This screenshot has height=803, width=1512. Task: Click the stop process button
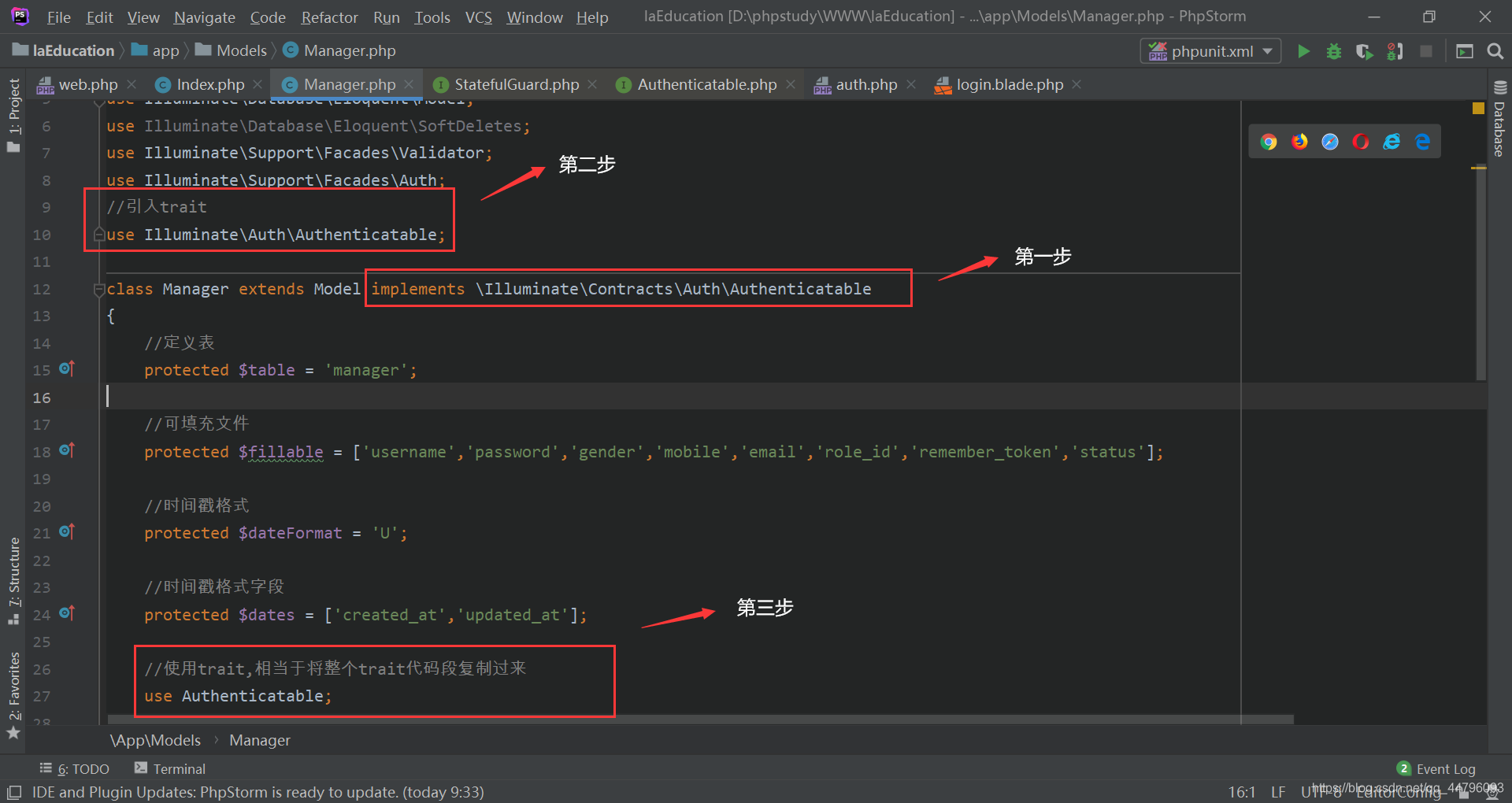1425,51
